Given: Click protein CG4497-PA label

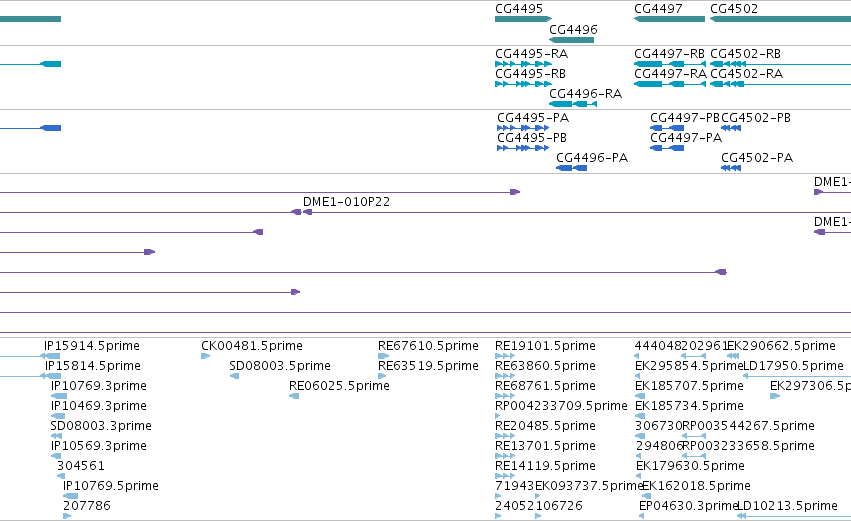Looking at the screenshot, I should [x=686, y=138].
